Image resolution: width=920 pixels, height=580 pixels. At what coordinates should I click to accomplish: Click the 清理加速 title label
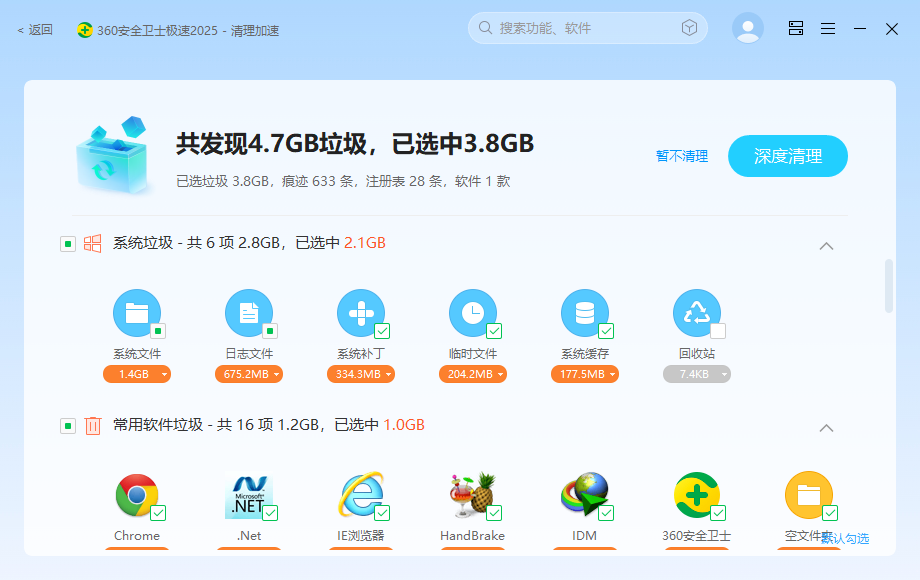(x=254, y=30)
